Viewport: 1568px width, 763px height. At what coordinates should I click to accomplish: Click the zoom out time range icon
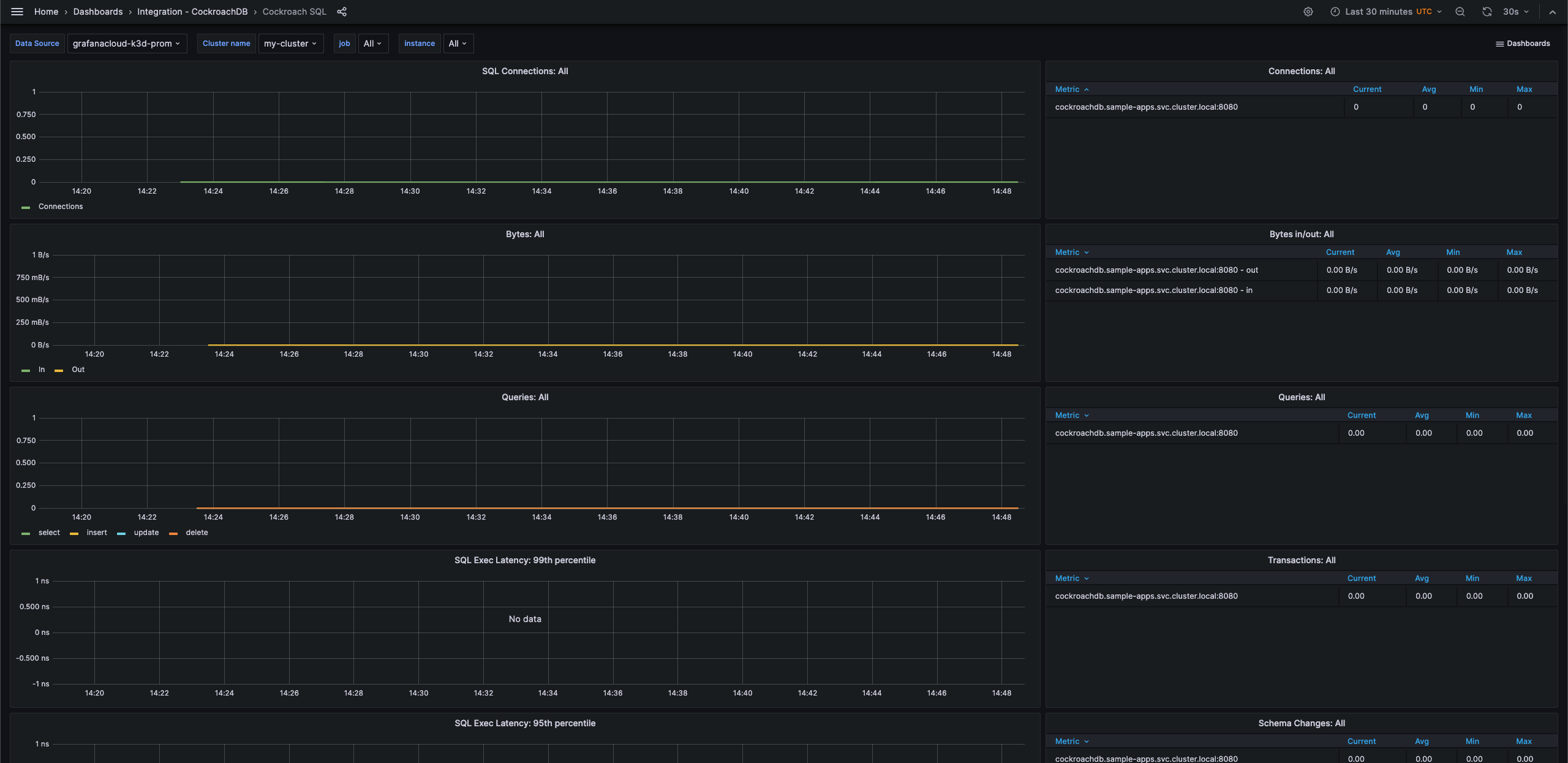pos(1460,12)
